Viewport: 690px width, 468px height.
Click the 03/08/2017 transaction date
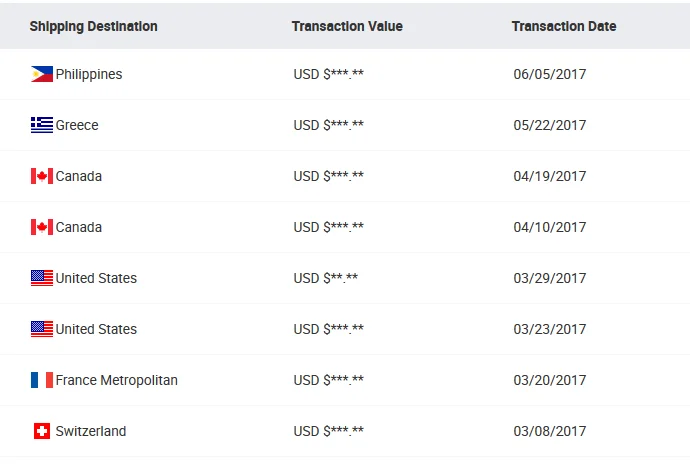tap(550, 431)
